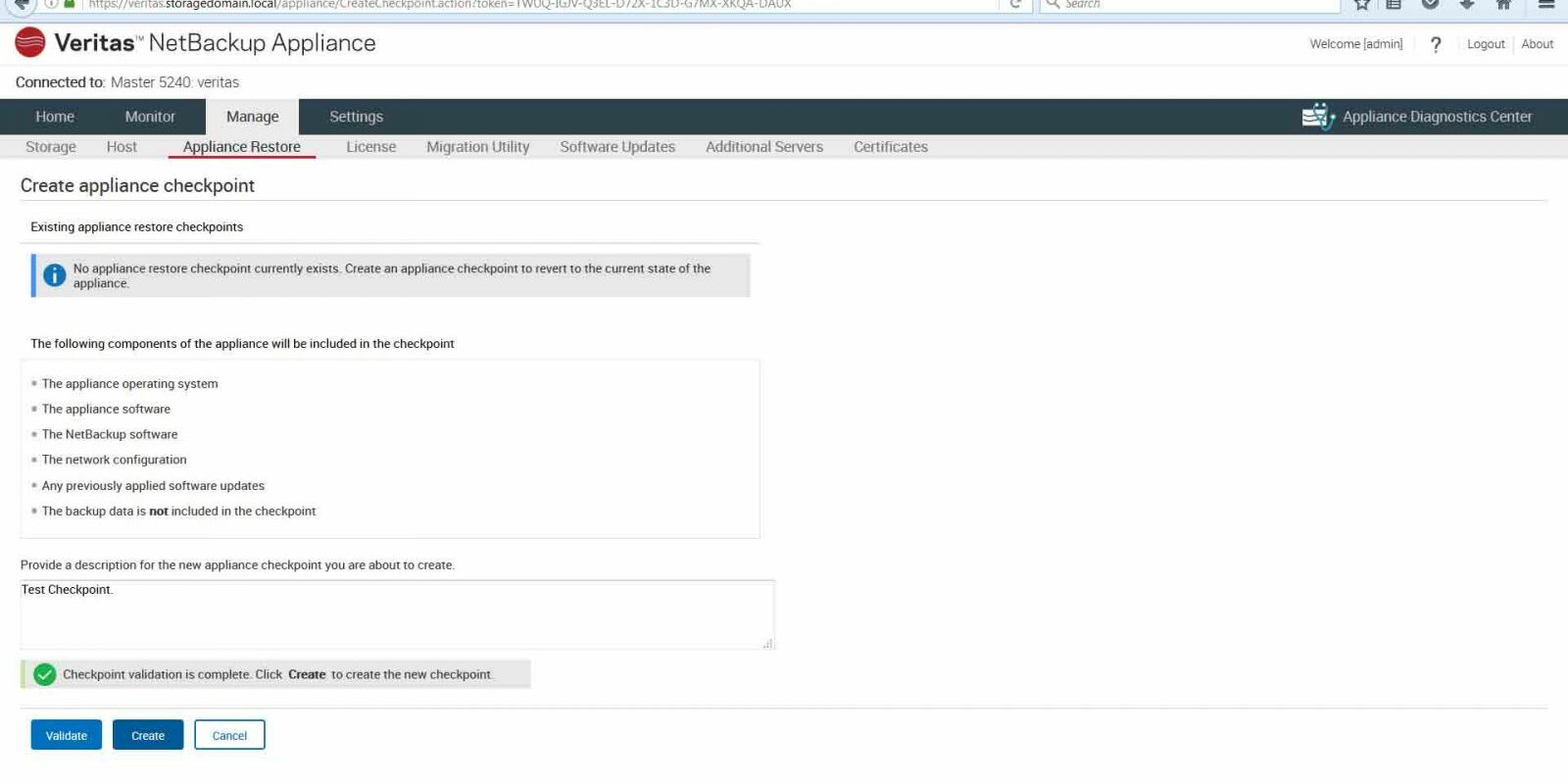1568x784 pixels.
Task: Open the Monitor tab
Action: point(150,117)
